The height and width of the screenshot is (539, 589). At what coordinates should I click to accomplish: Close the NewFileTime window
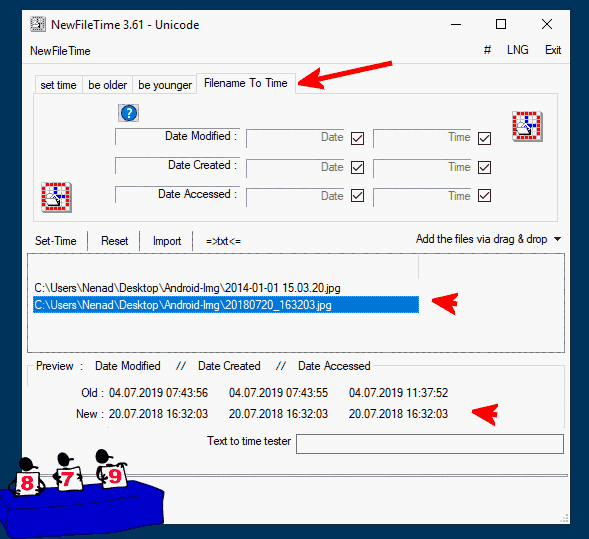pos(547,24)
